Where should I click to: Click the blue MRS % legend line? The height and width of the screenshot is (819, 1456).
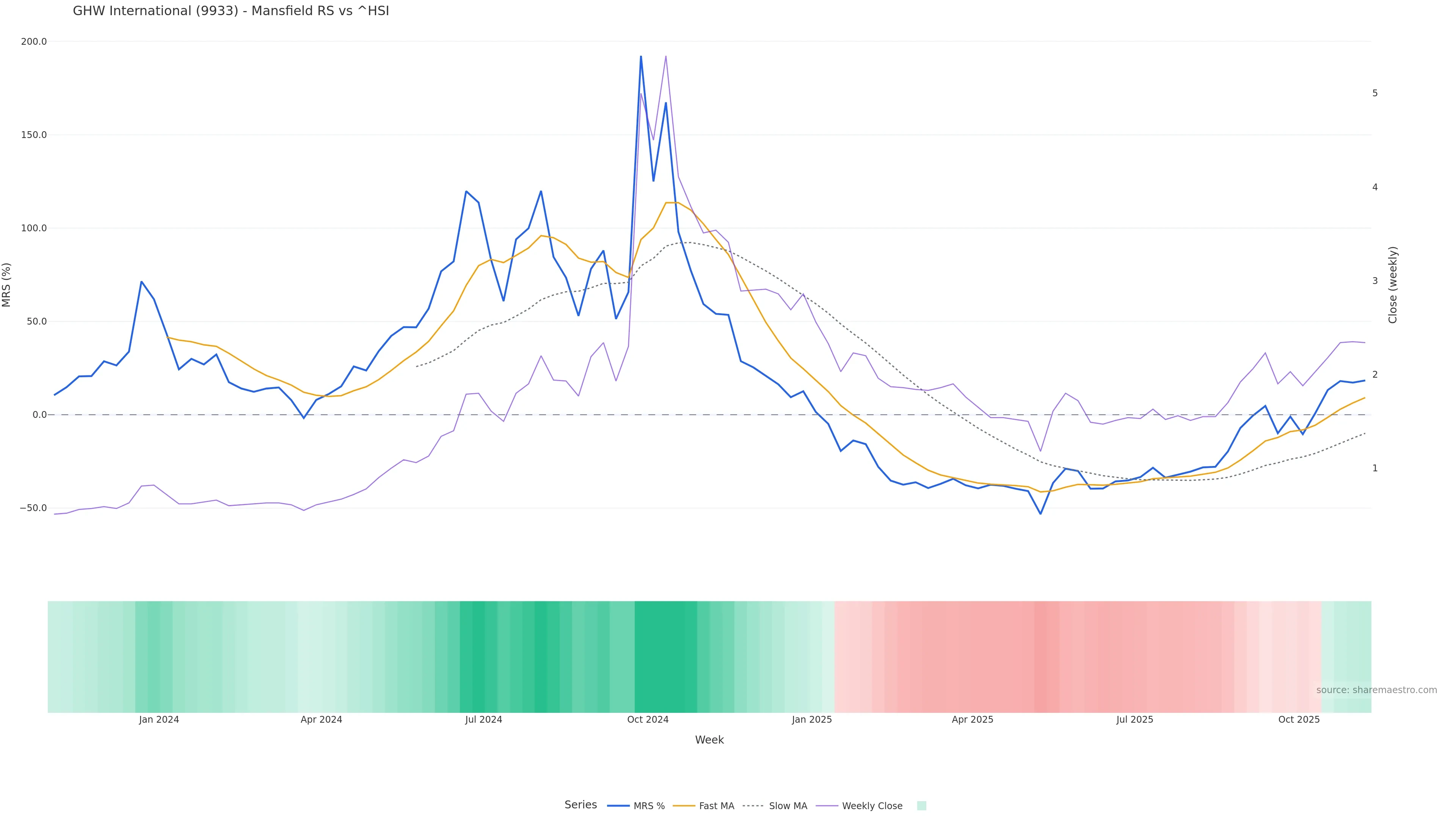point(618,806)
